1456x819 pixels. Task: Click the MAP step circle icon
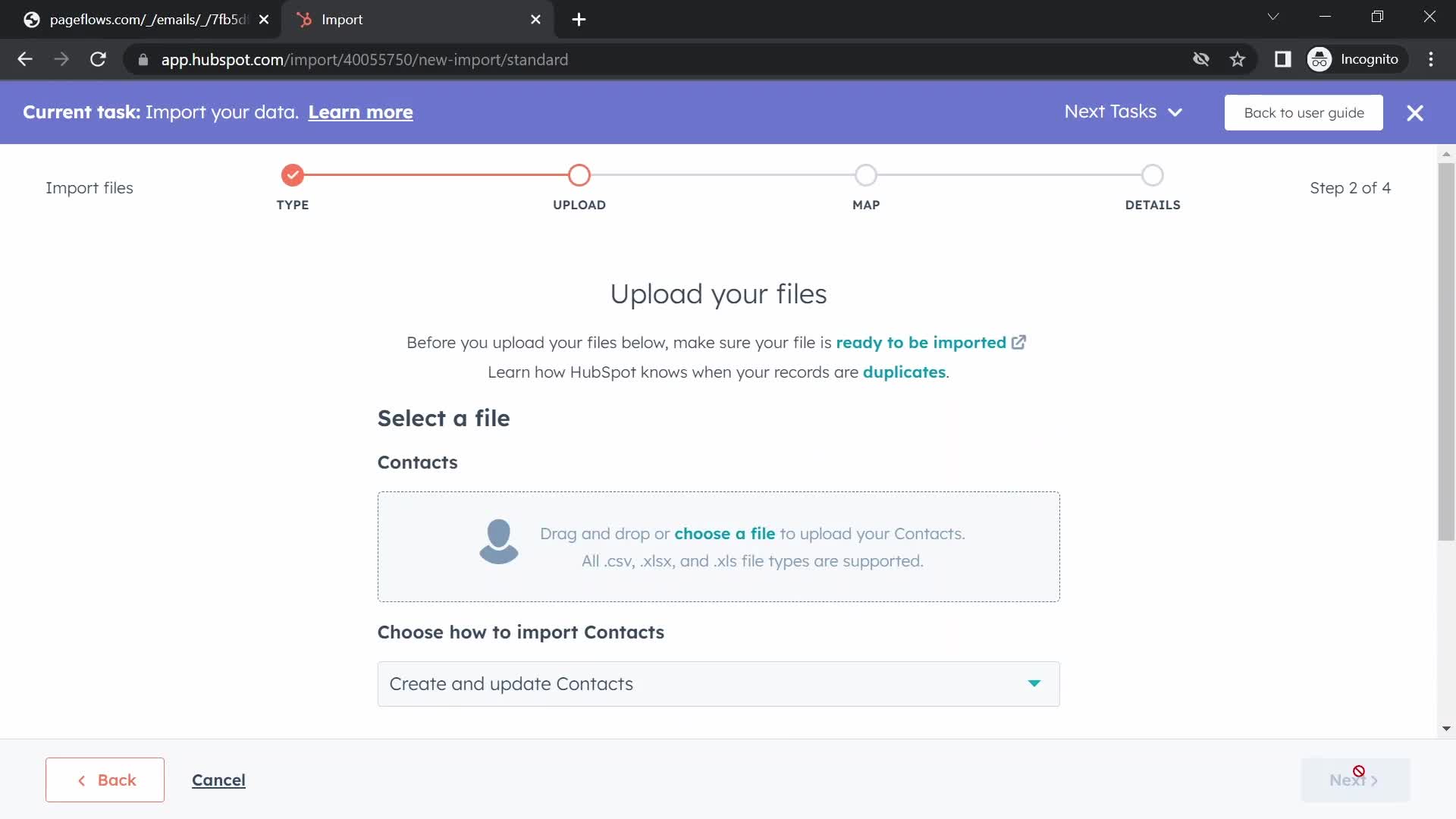tap(866, 175)
